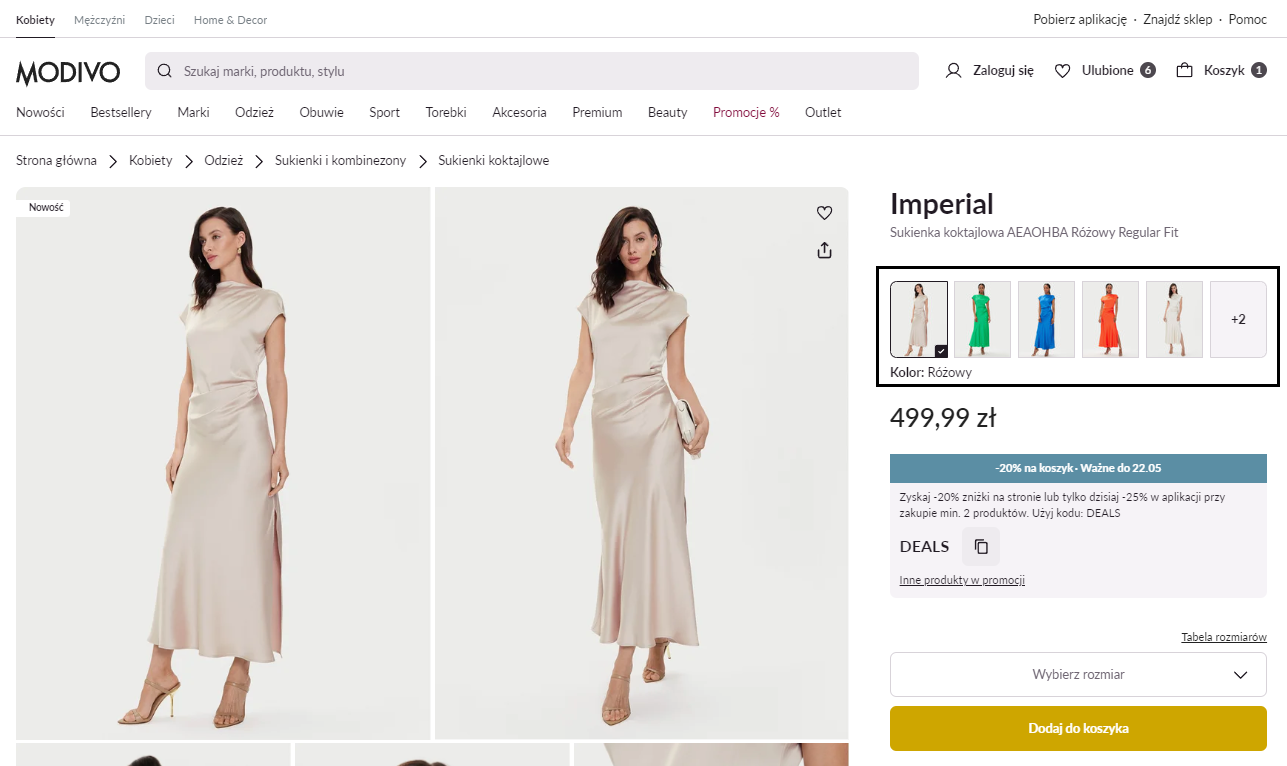1287x766 pixels.
Task: Add dress to favorites with image heart icon
Action: pos(824,213)
